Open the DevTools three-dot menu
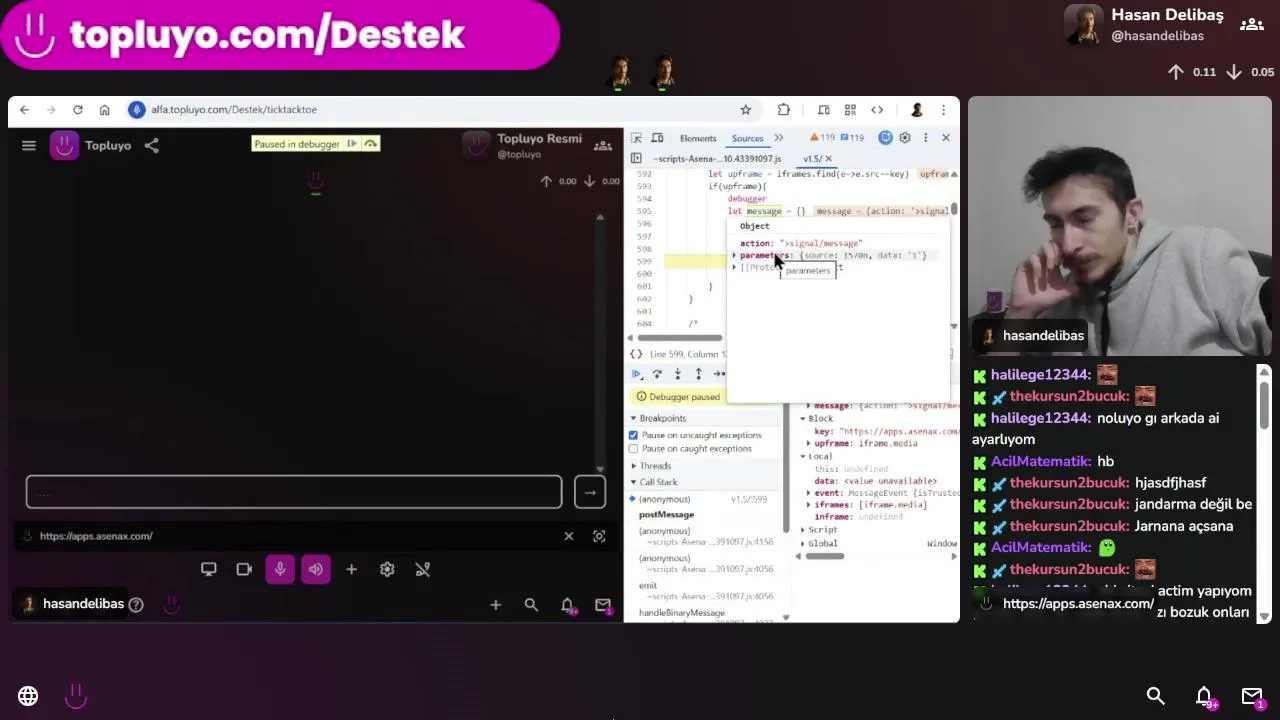The image size is (1280, 720). click(925, 138)
